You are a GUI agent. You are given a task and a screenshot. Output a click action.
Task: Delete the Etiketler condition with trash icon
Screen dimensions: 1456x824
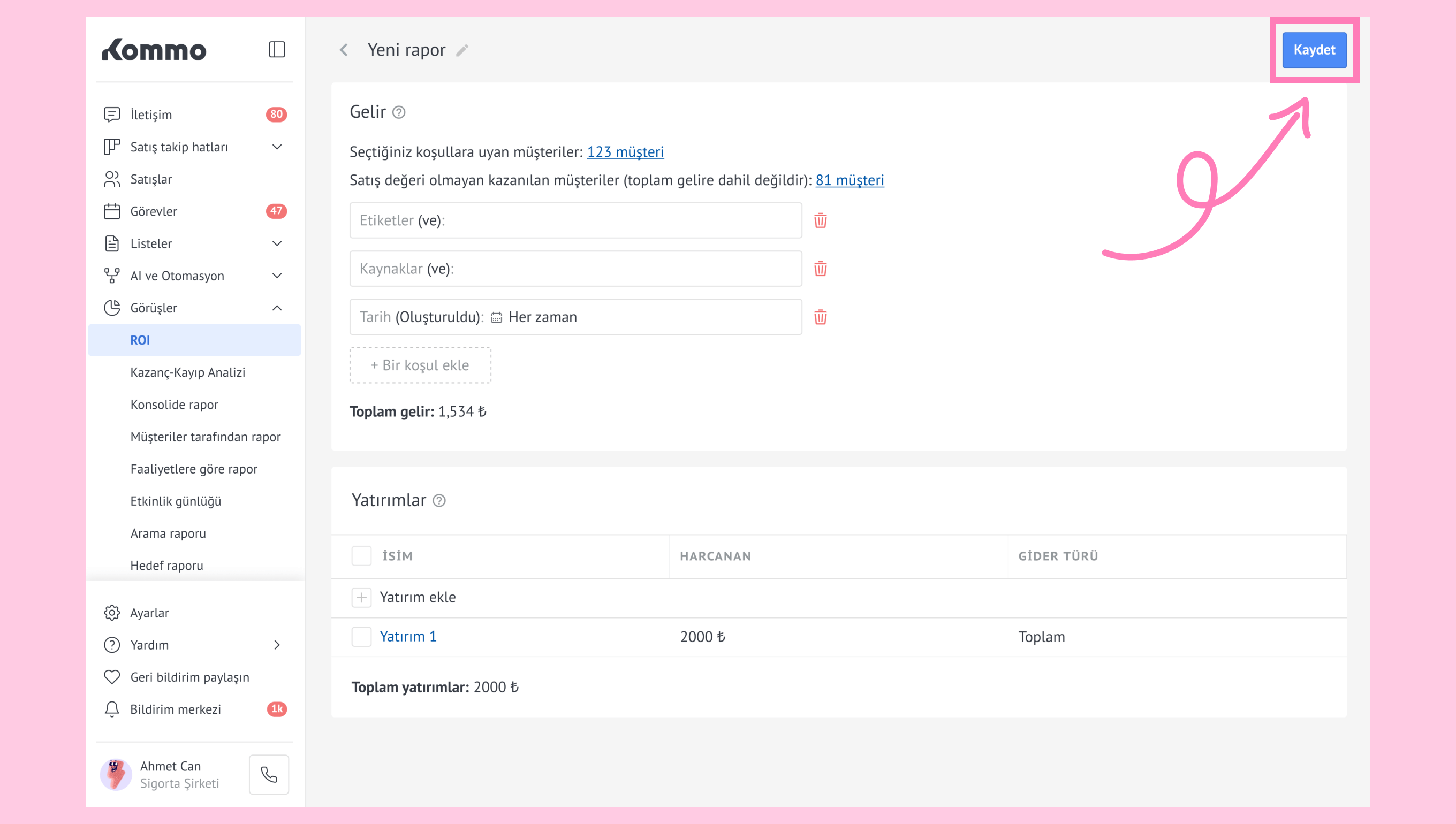[x=820, y=220]
